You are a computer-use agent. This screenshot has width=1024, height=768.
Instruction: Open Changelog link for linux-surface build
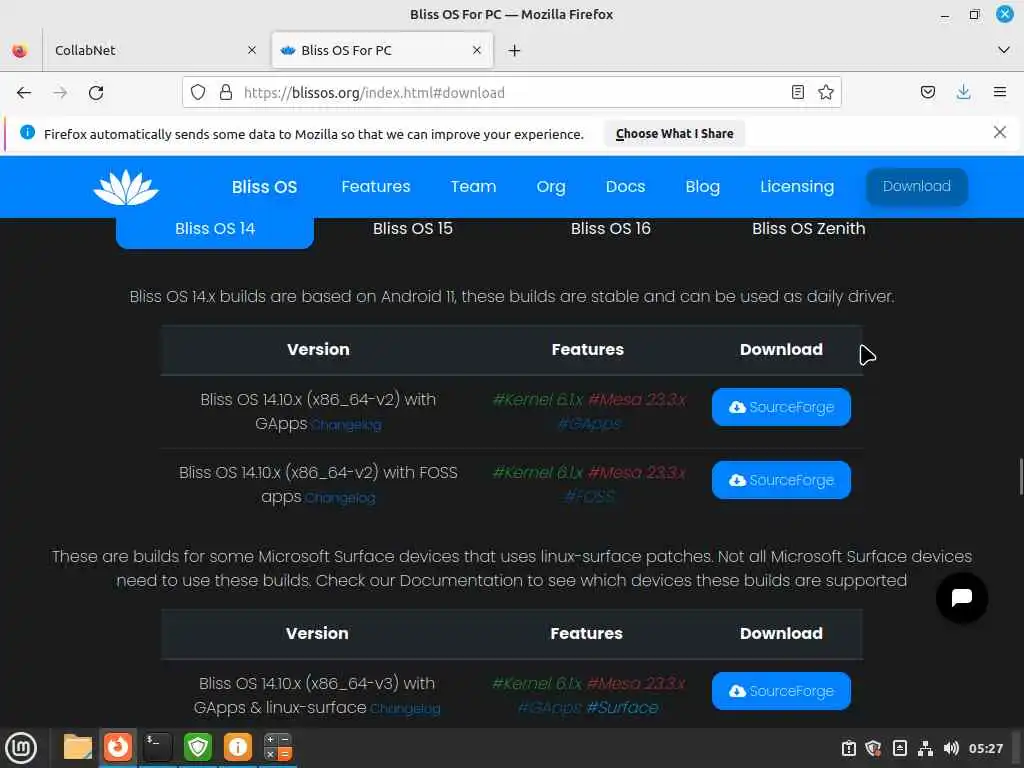pos(406,709)
